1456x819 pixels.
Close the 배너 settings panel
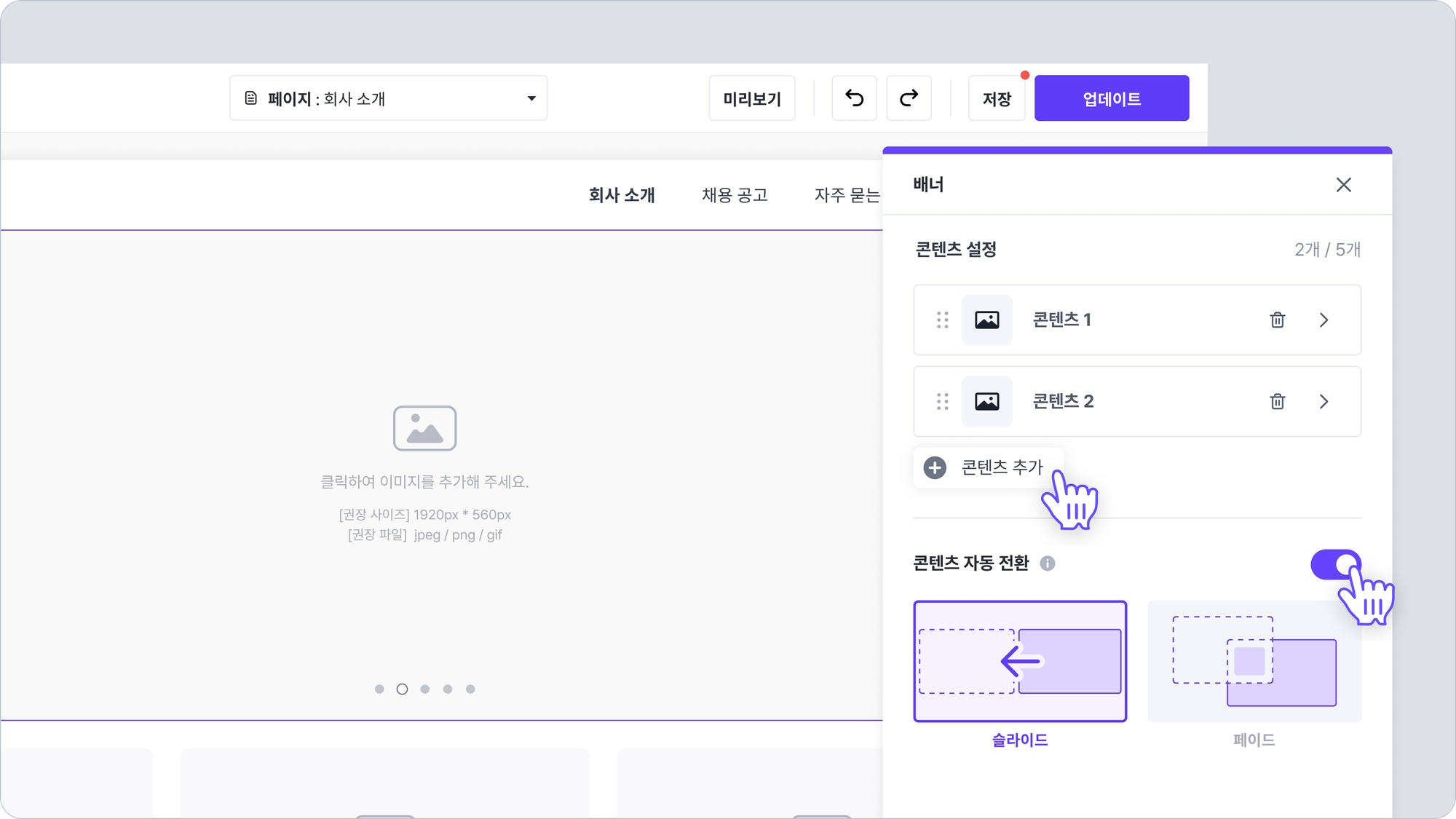click(x=1343, y=185)
